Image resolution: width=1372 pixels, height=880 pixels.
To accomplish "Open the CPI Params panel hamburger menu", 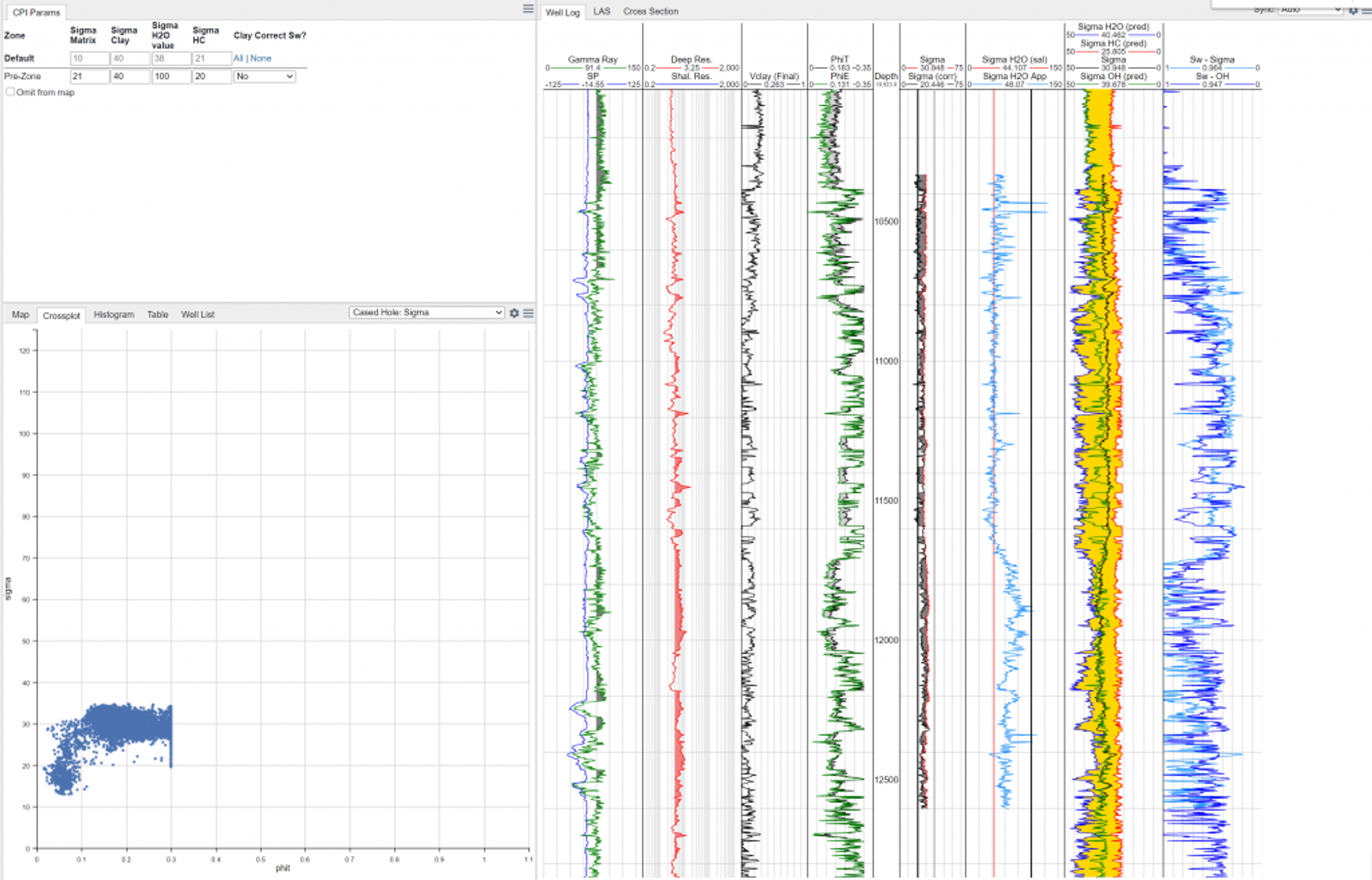I will pos(528,9).
